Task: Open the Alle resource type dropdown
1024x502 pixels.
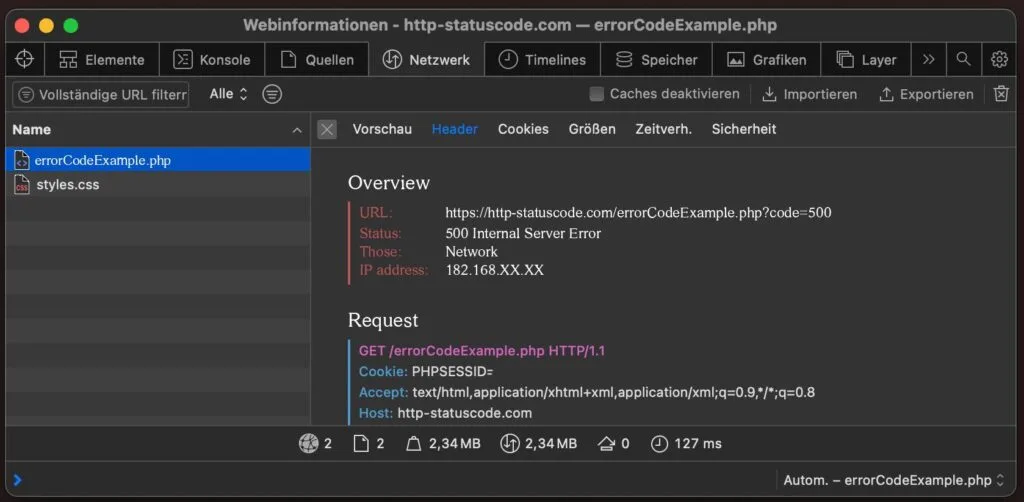Action: point(228,94)
